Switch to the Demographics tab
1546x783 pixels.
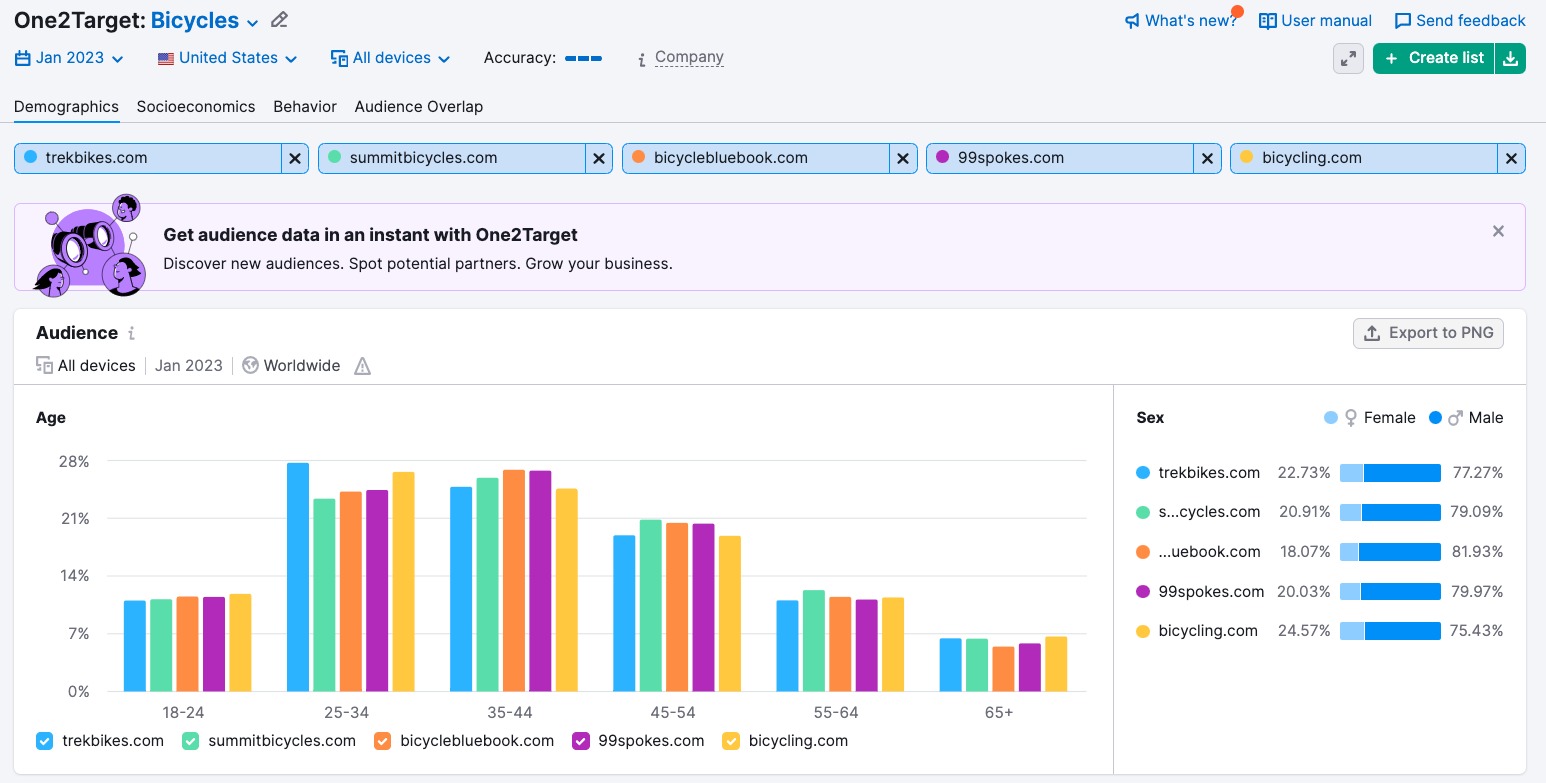tap(66, 107)
